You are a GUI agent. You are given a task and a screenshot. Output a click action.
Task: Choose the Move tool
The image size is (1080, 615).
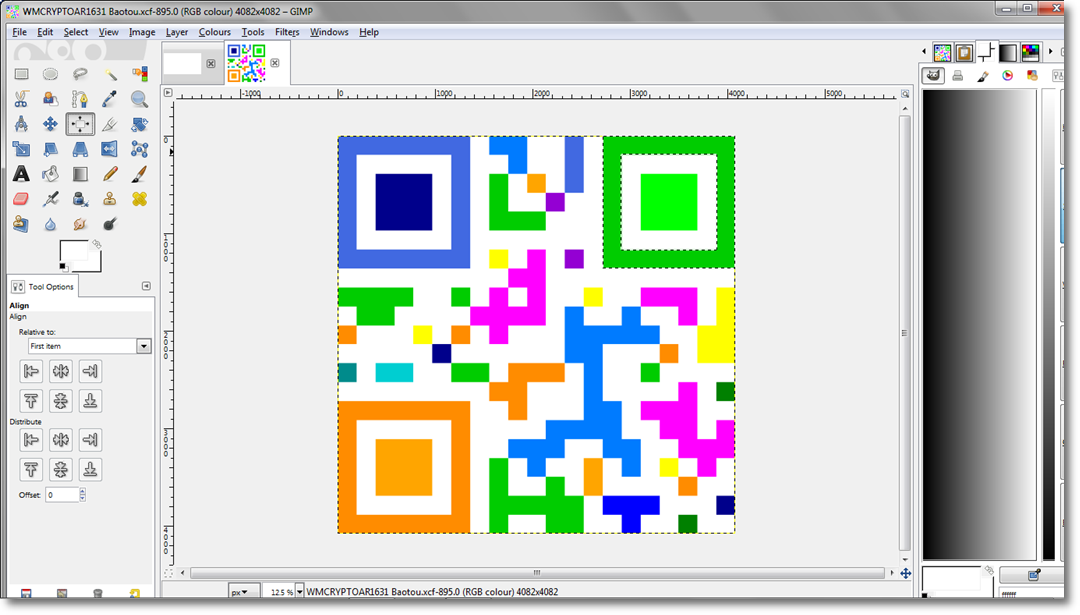(x=50, y=124)
